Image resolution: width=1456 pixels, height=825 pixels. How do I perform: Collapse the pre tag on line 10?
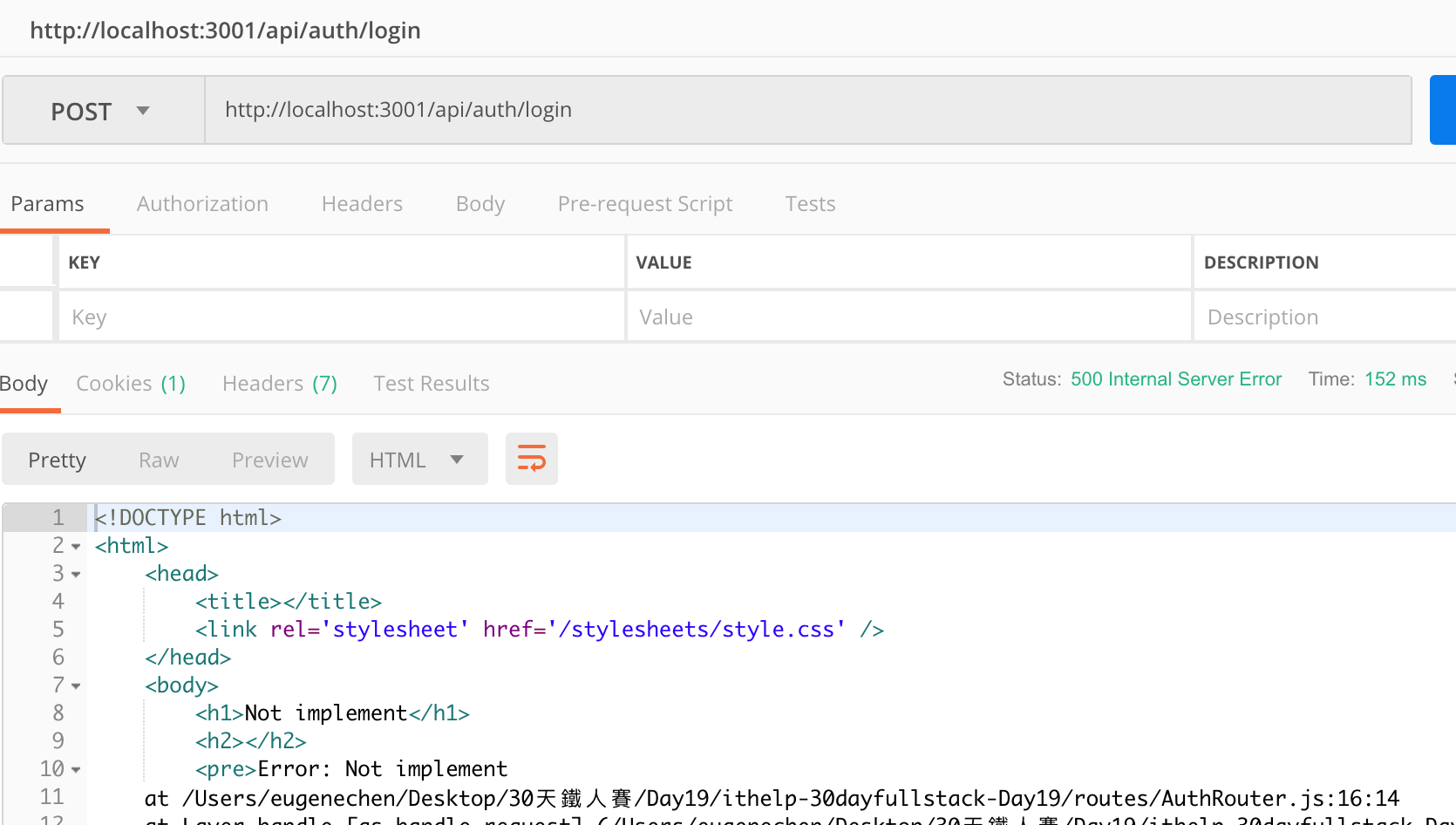pyautogui.click(x=76, y=770)
